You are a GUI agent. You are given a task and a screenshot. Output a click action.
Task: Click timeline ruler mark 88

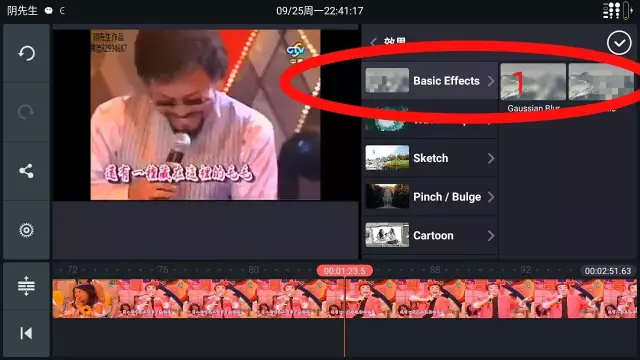435,270
